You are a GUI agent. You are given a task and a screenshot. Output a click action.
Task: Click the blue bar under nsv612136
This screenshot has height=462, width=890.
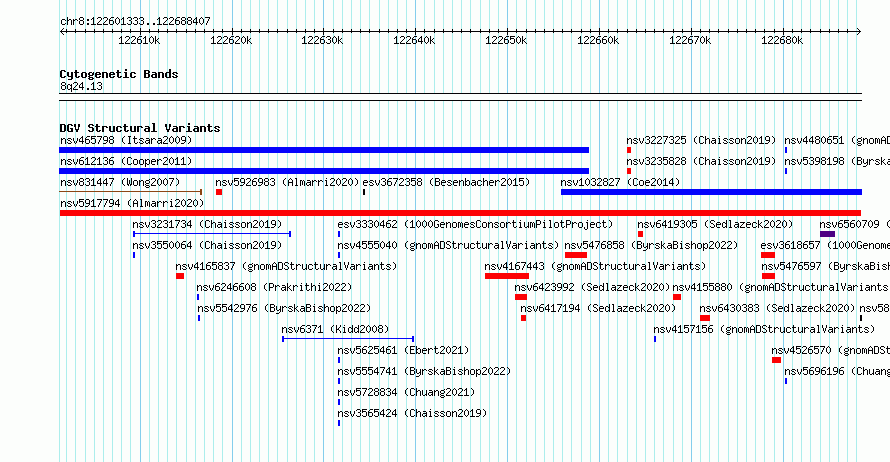pyautogui.click(x=324, y=171)
